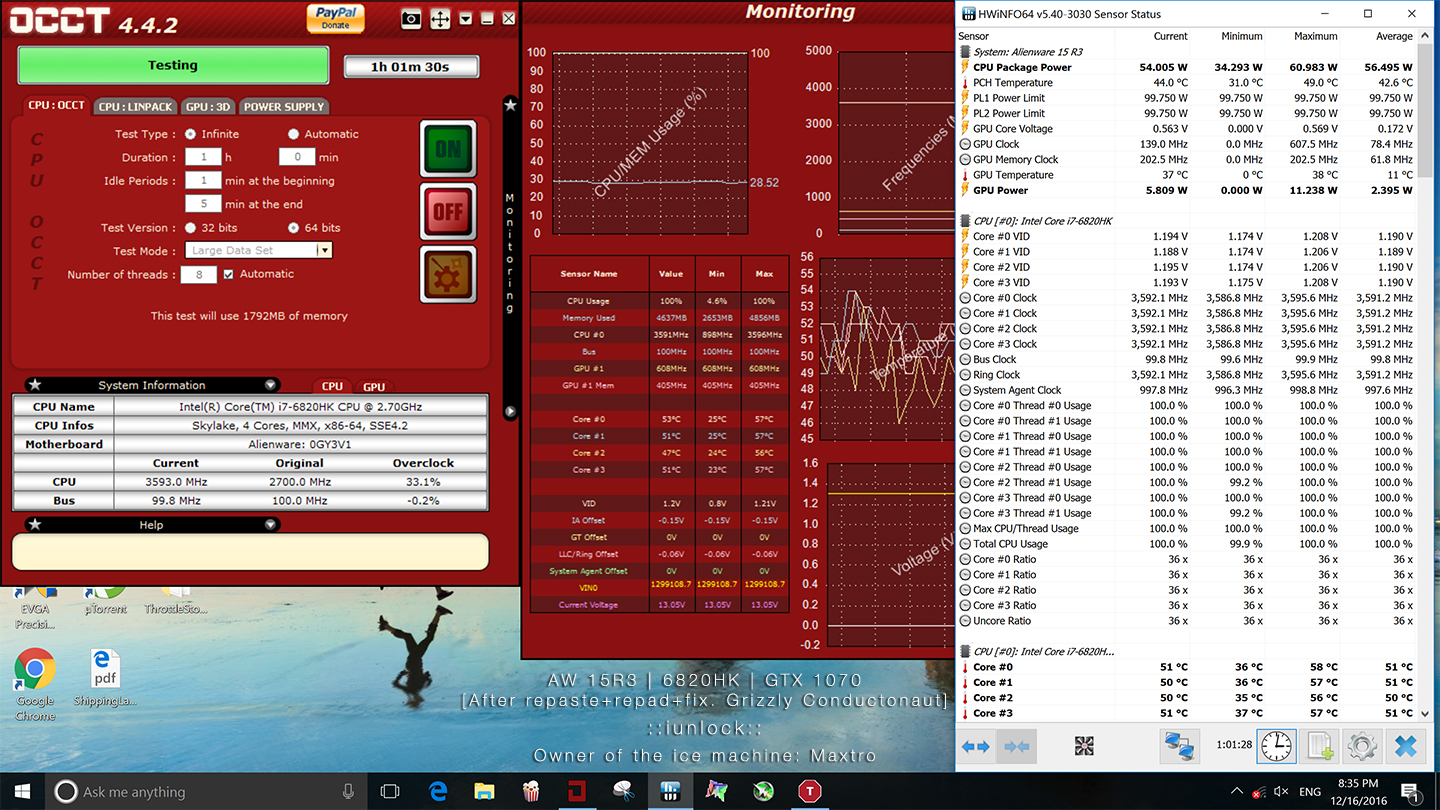Select the CPU : OCCT tab
This screenshot has width=1440, height=810.
(x=57, y=105)
